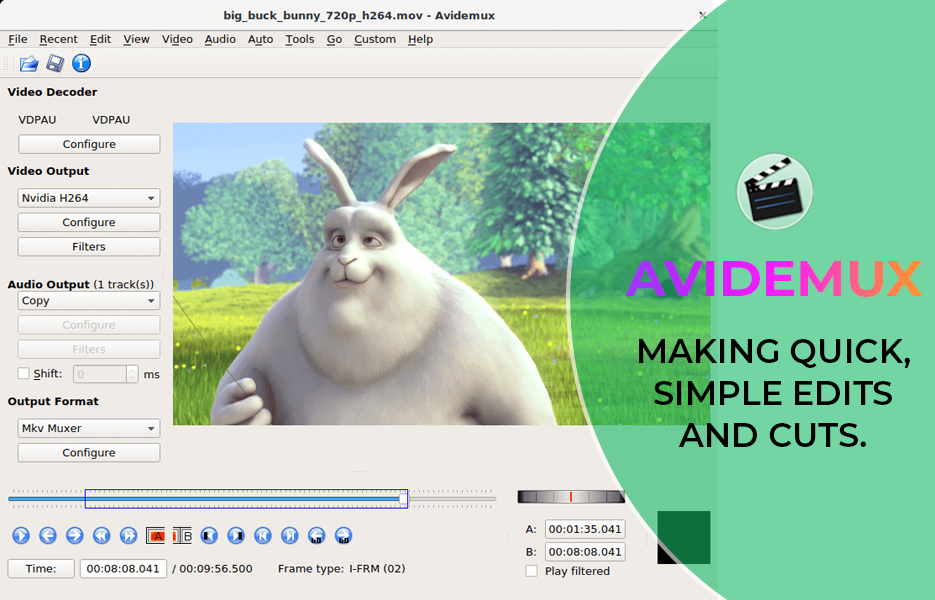
Task: Save the video with the floppy disk icon
Action: click(55, 63)
